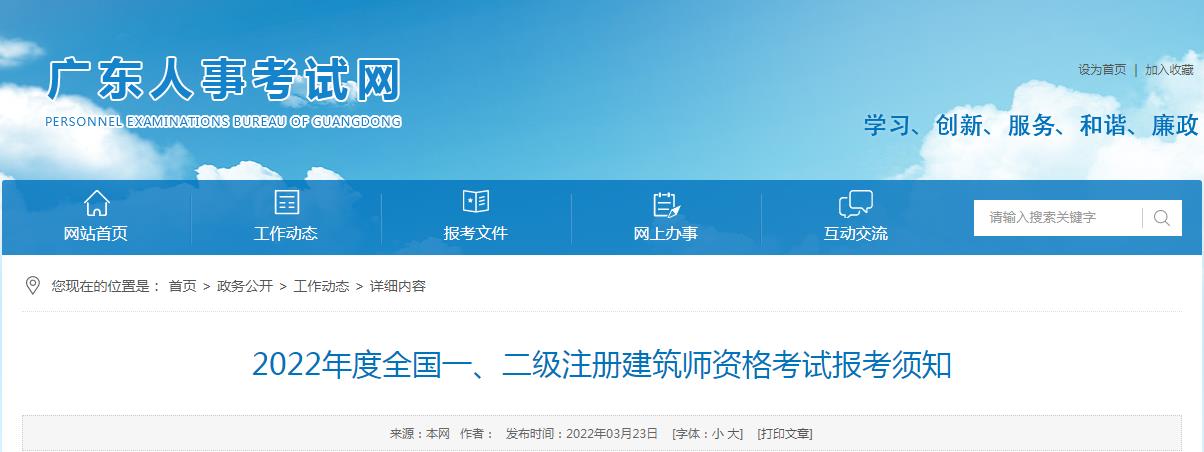The width and height of the screenshot is (1204, 452).
Task: Go to 网上办事 in the navigation bar
Action: point(666,234)
